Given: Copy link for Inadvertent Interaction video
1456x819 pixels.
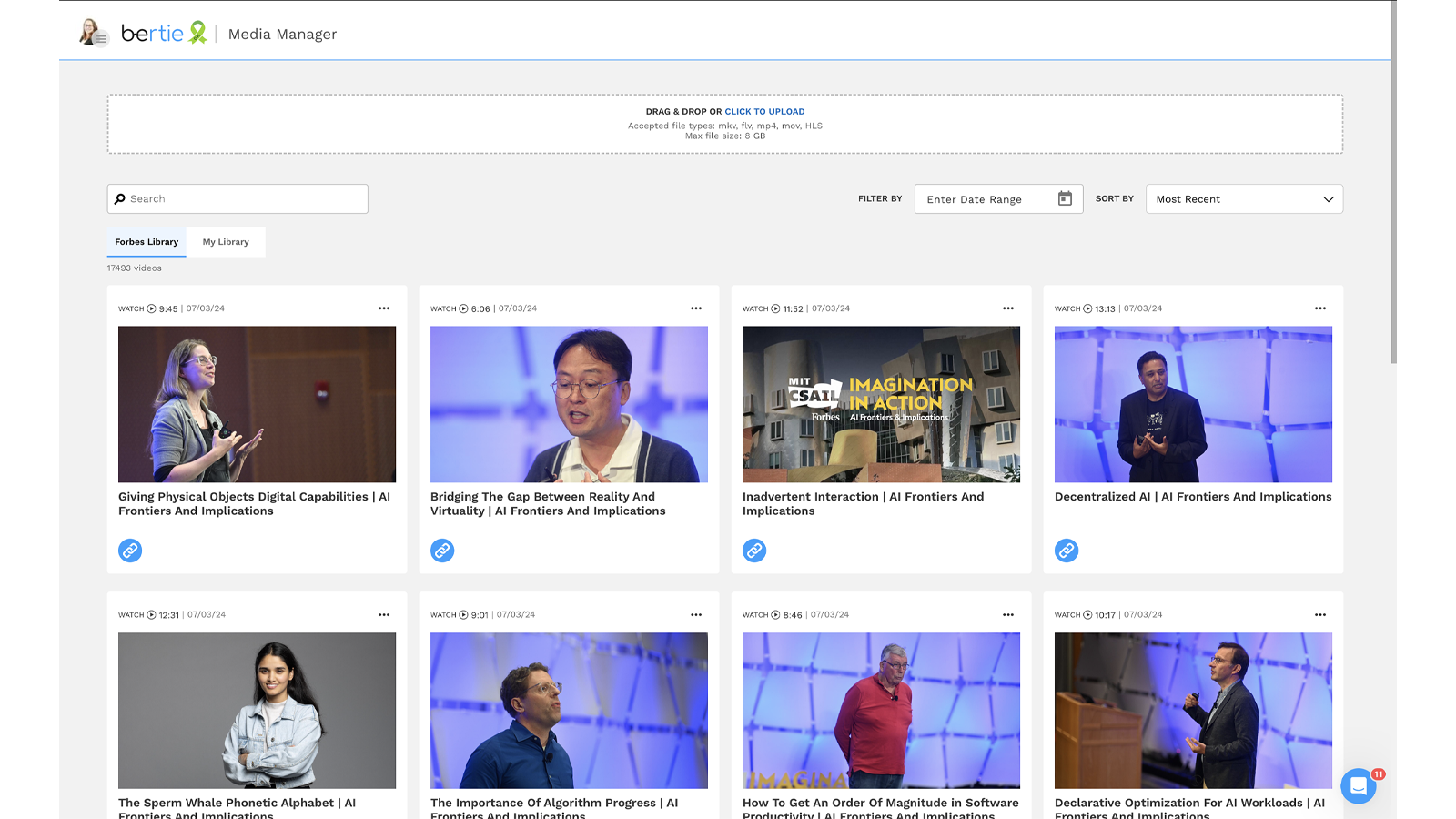Looking at the screenshot, I should [754, 551].
